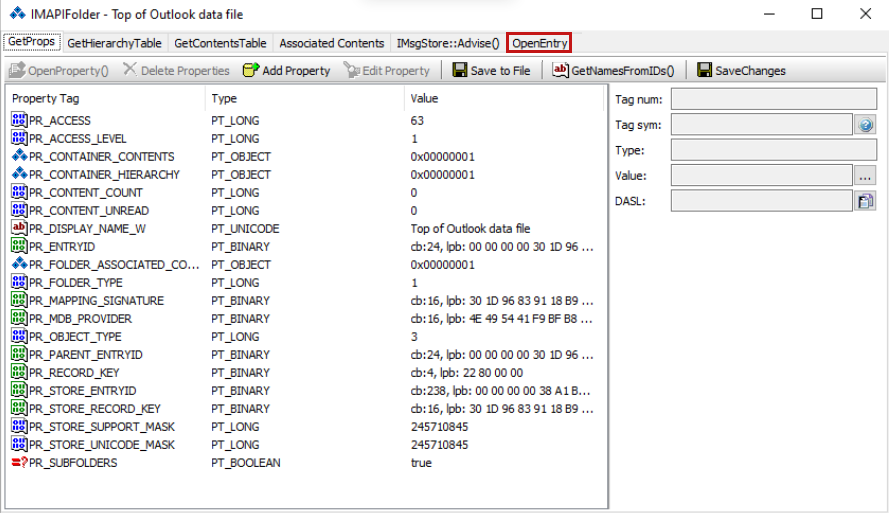Sort by the Type column header
This screenshot has width=889, height=513.
tap(304, 98)
